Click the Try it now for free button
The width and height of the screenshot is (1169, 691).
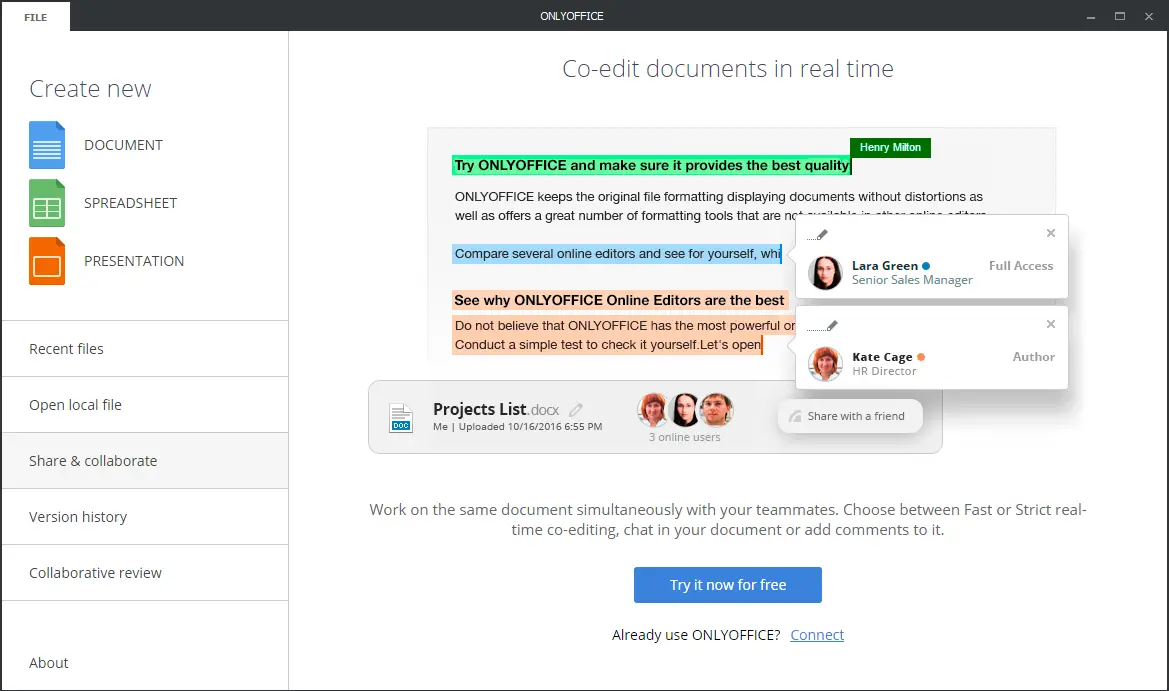[x=728, y=585]
